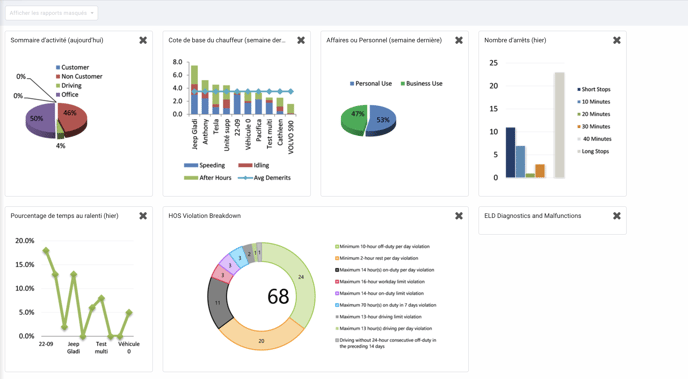Click Maximum 14 hour(s) on-duty per day legend
688x379 pixels.
point(385,270)
